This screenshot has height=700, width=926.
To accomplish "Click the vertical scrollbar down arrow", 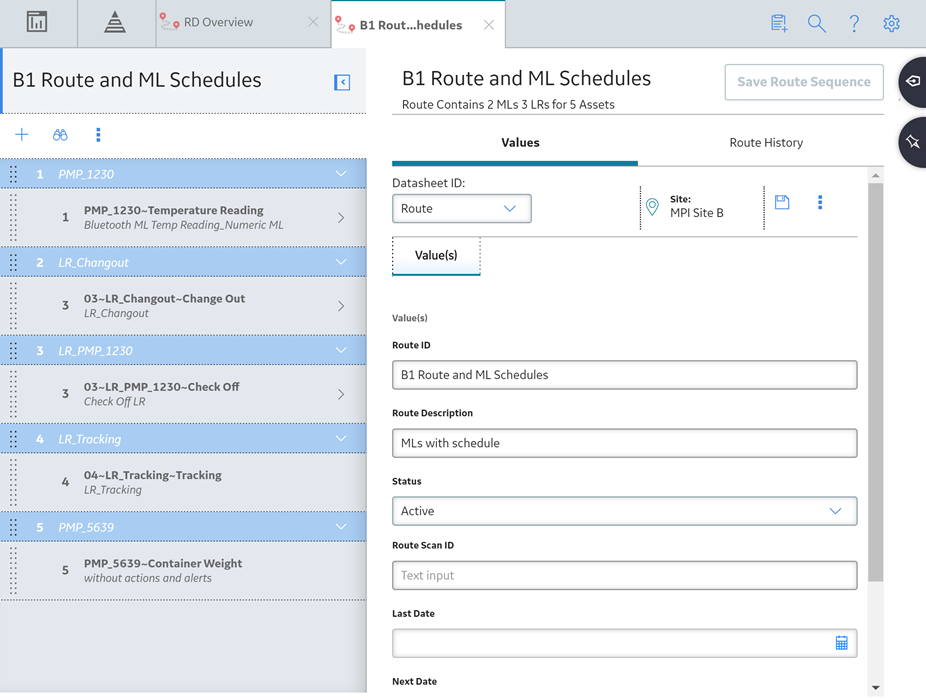I will [876, 688].
